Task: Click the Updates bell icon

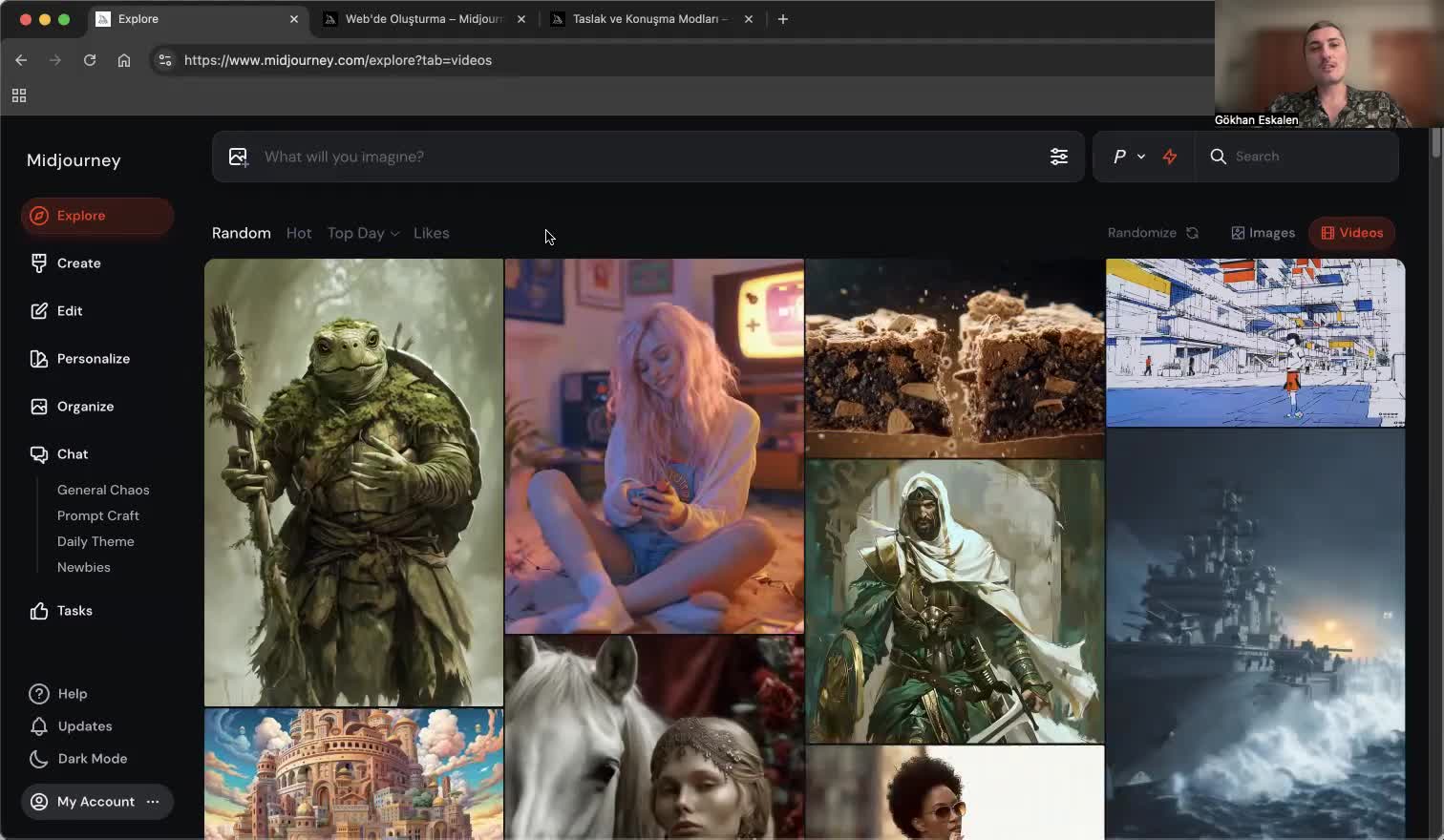Action: point(39,726)
